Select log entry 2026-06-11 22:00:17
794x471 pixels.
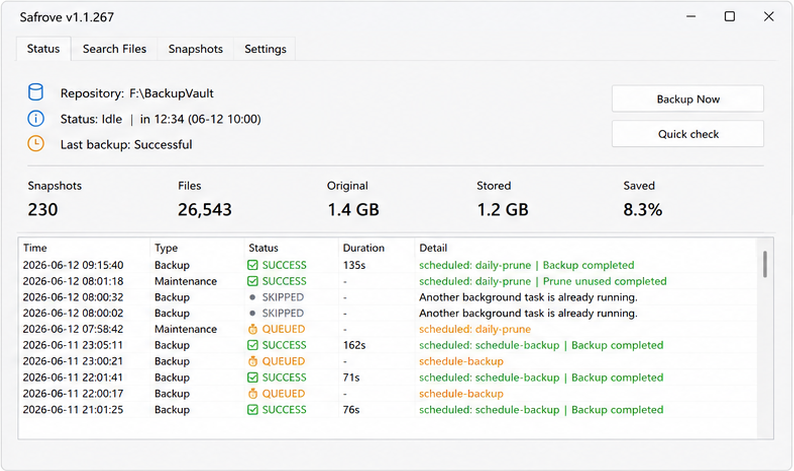click(388, 394)
